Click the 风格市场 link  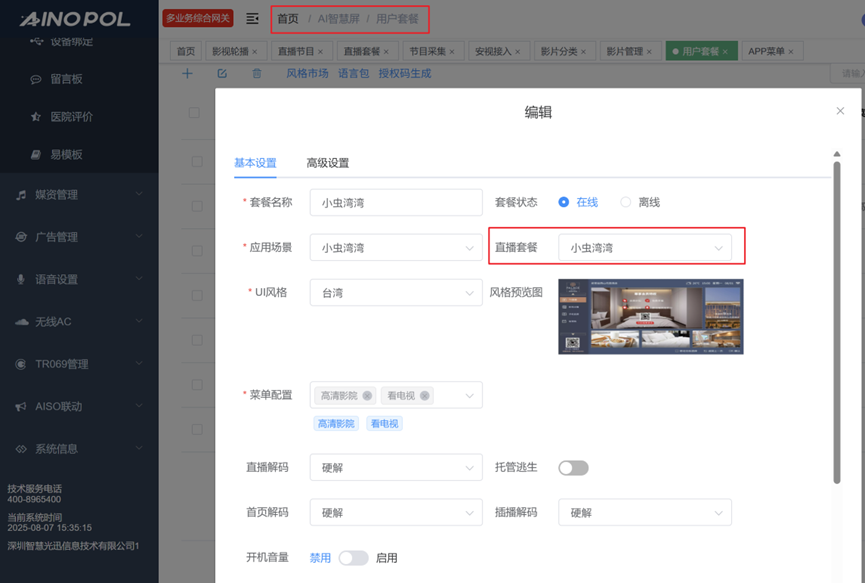[307, 73]
